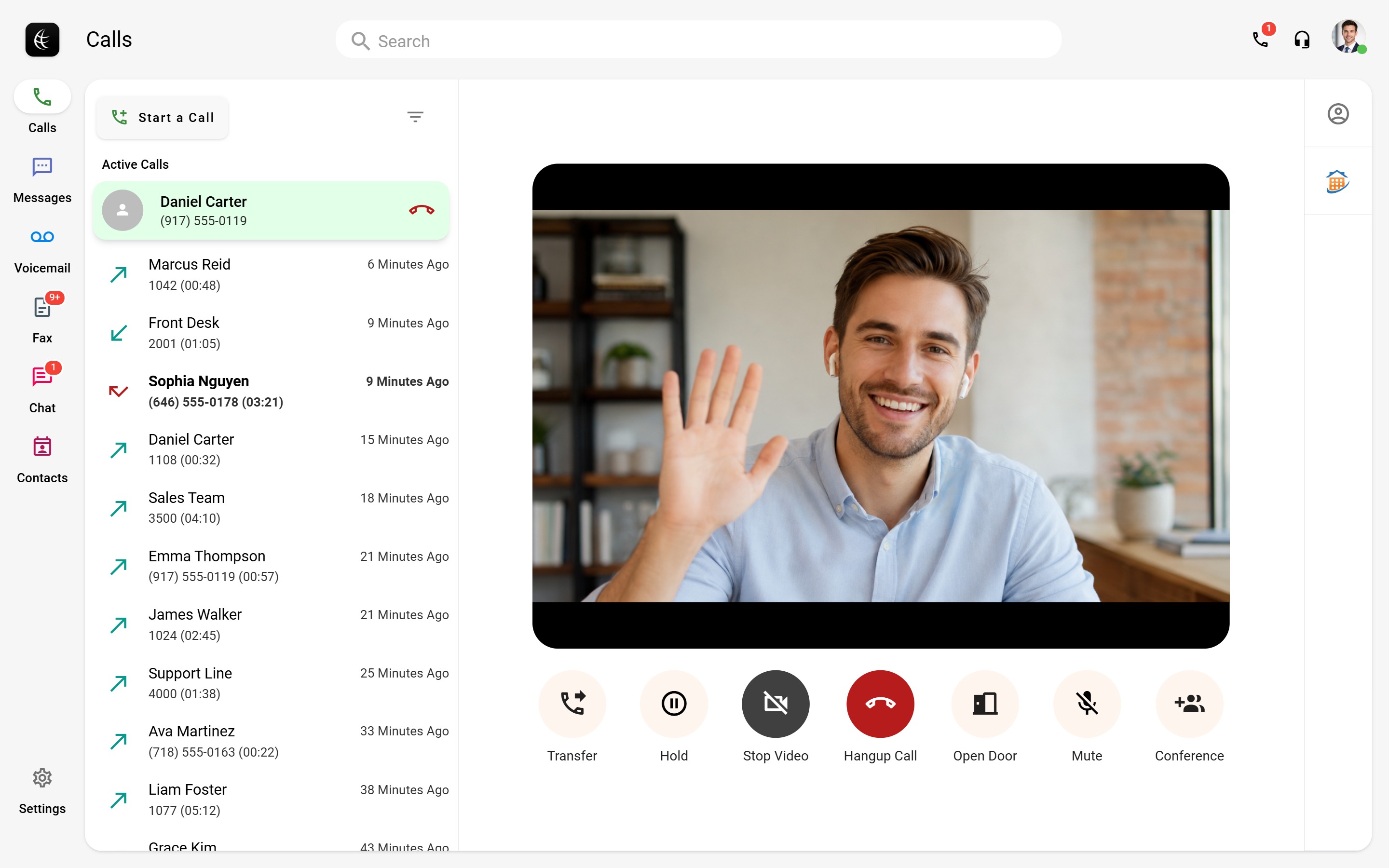Open the Chat section
The width and height of the screenshot is (1389, 868).
(42, 390)
